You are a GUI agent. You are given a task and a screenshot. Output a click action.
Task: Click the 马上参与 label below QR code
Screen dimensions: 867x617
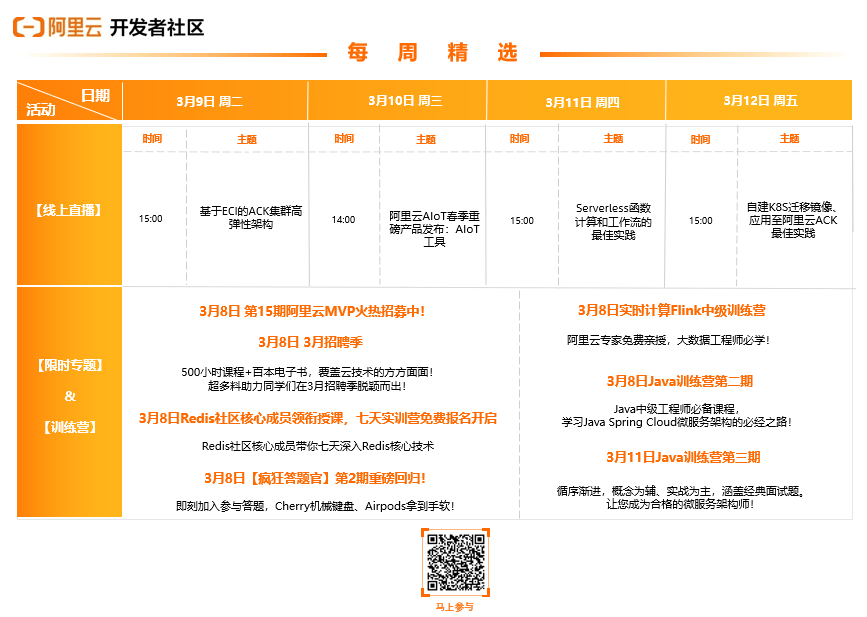[455, 607]
